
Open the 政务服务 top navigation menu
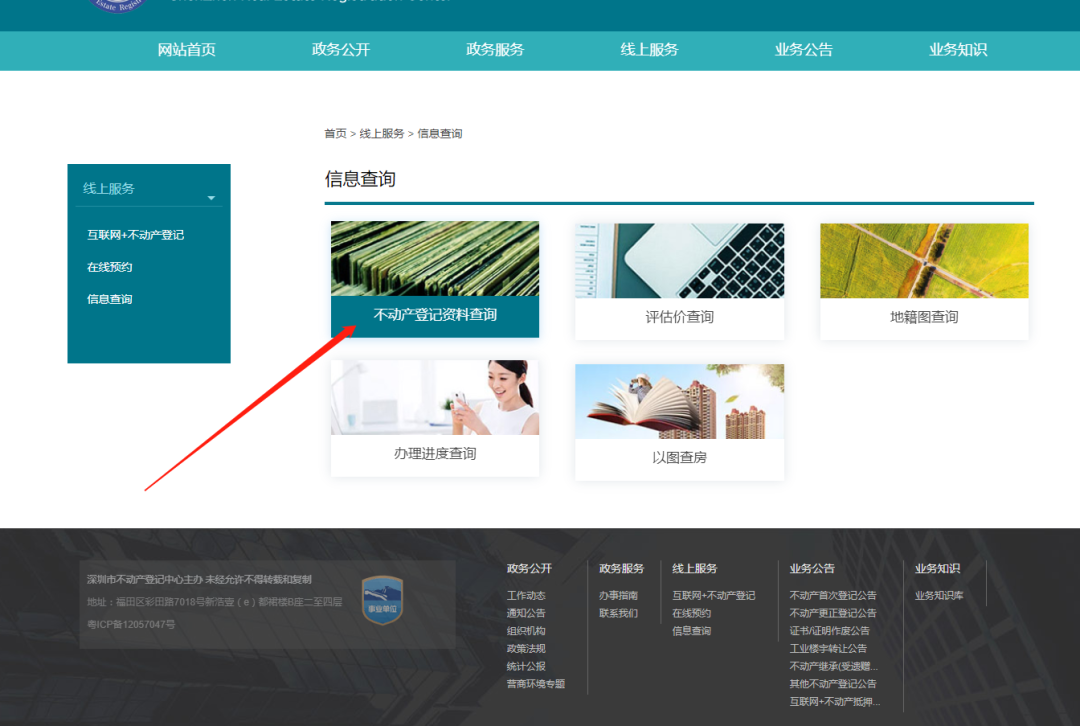point(495,50)
